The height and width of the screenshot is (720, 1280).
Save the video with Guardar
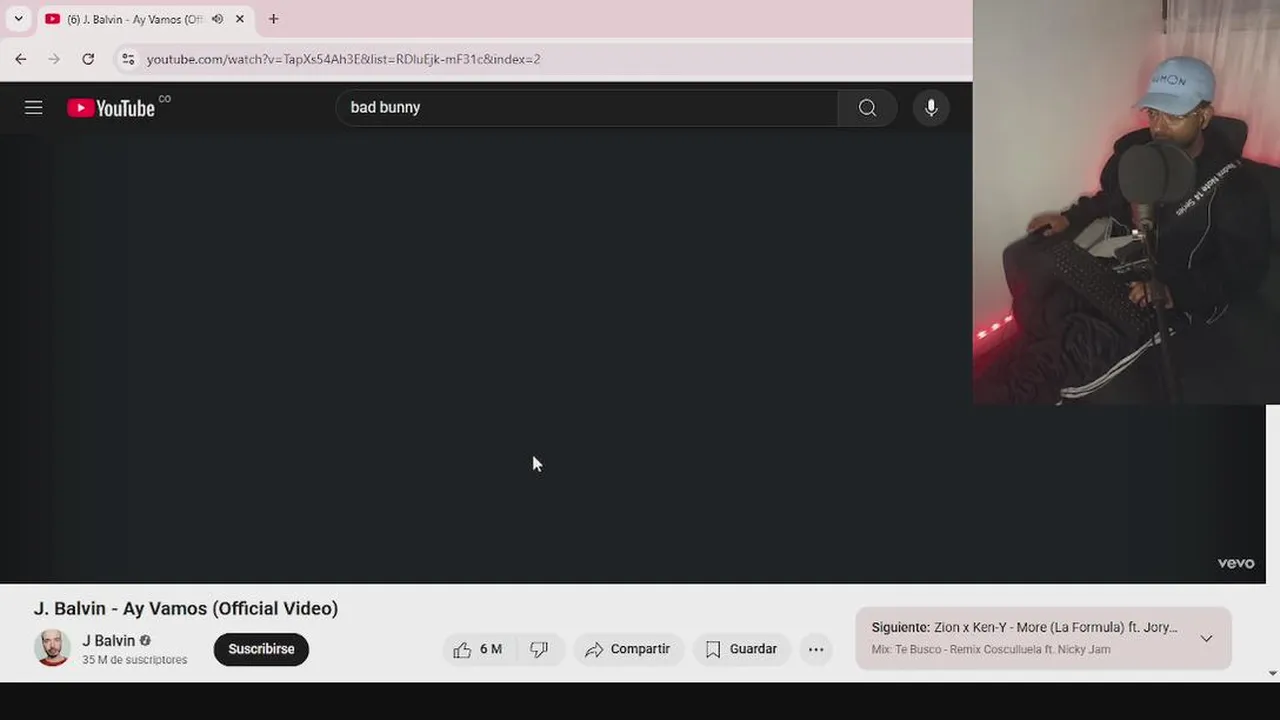[x=741, y=649]
